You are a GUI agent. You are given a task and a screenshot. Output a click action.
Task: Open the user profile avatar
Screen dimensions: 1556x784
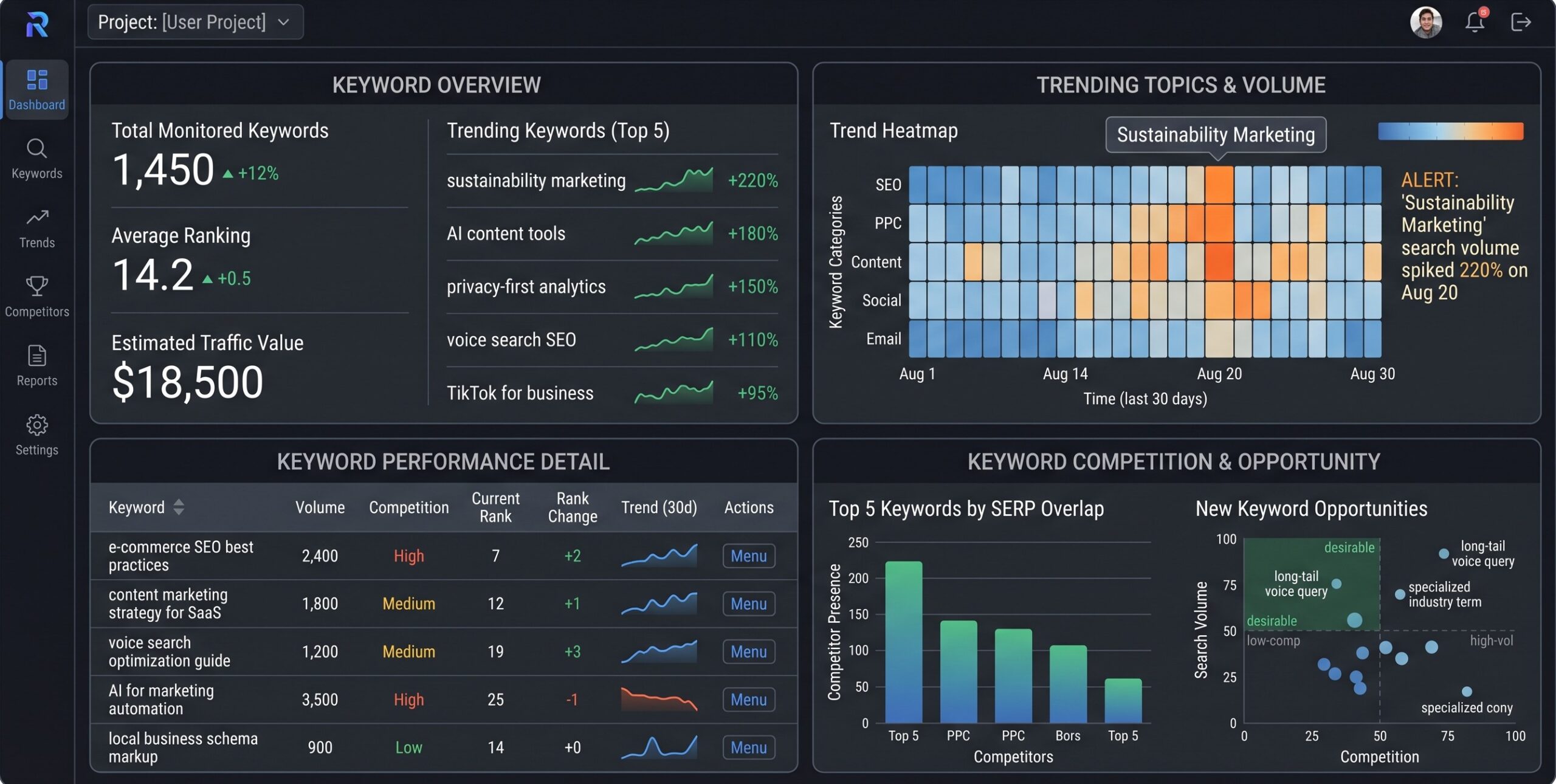pos(1425,22)
